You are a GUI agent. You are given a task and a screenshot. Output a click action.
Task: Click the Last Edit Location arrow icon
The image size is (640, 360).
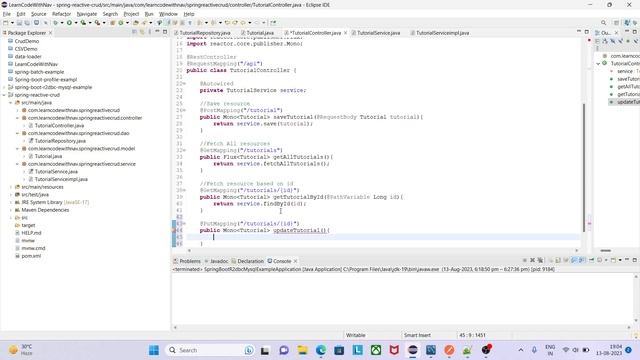click(x=227, y=23)
